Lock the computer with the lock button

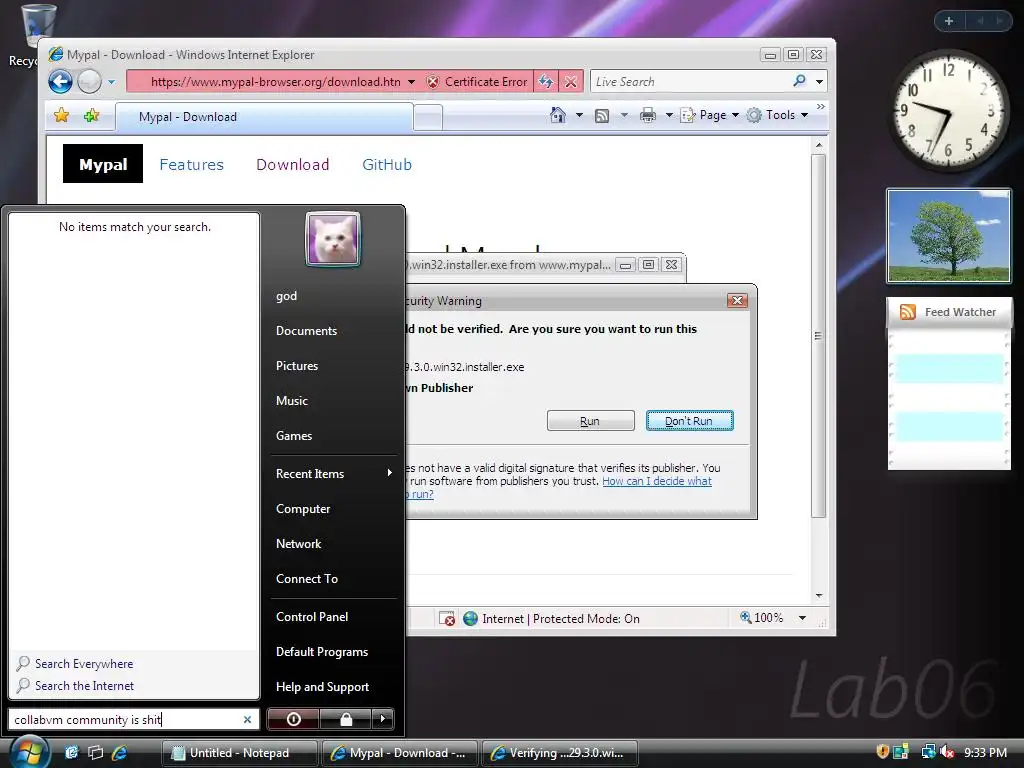click(x=345, y=719)
